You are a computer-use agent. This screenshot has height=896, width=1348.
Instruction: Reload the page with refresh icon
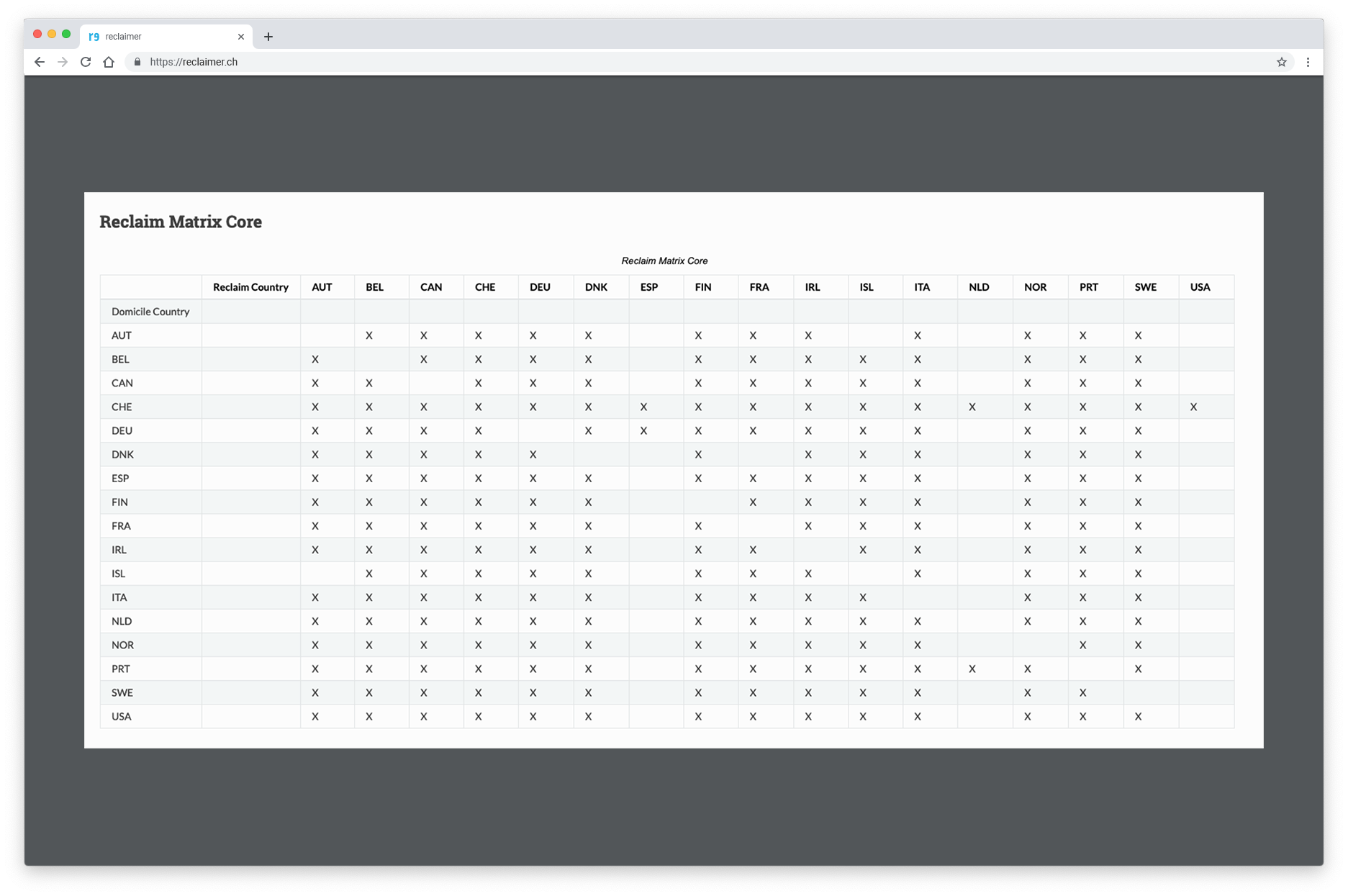[86, 62]
